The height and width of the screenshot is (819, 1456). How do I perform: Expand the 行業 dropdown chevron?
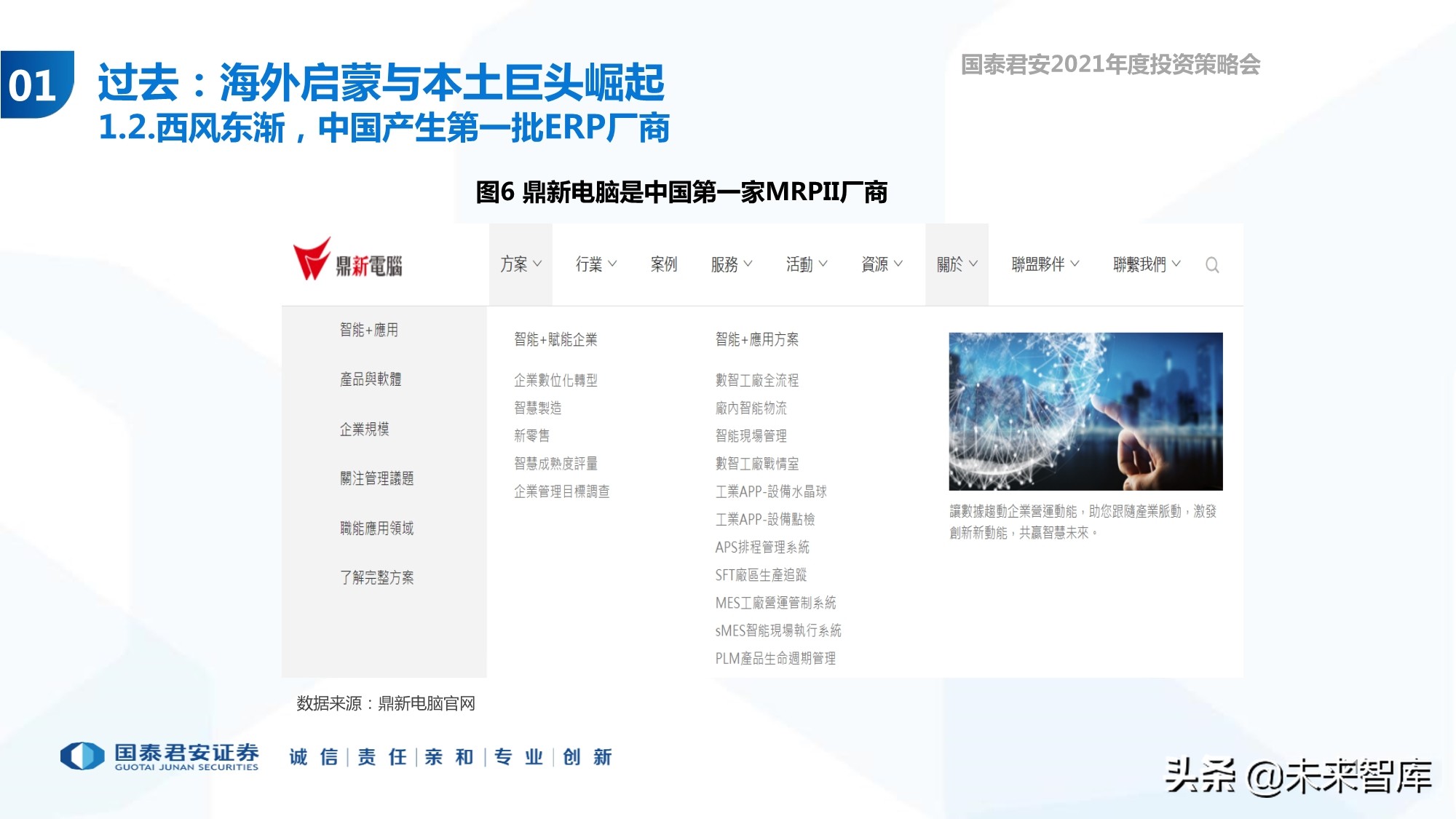point(612,264)
